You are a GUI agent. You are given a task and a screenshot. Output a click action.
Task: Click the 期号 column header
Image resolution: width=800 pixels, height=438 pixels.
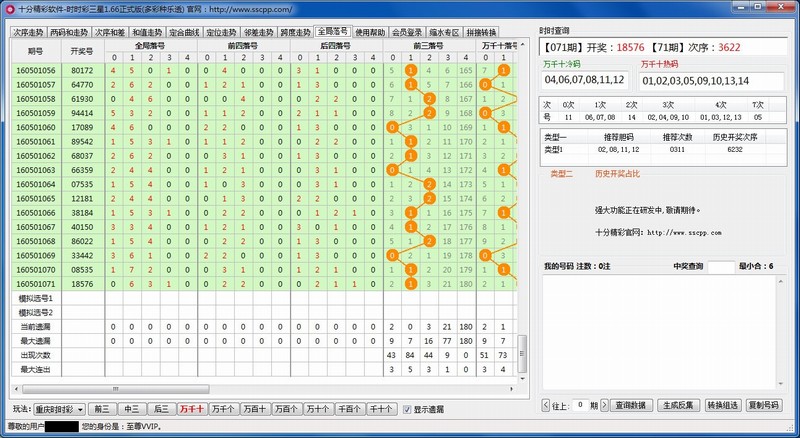[36, 51]
